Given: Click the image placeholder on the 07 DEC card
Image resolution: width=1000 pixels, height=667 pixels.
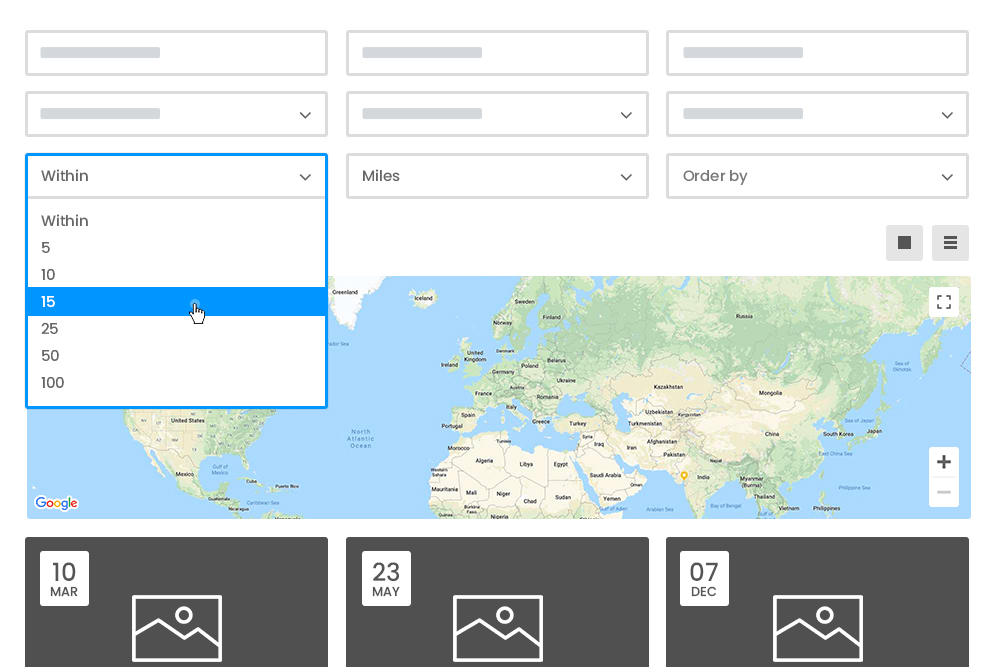Looking at the screenshot, I should coord(817,628).
